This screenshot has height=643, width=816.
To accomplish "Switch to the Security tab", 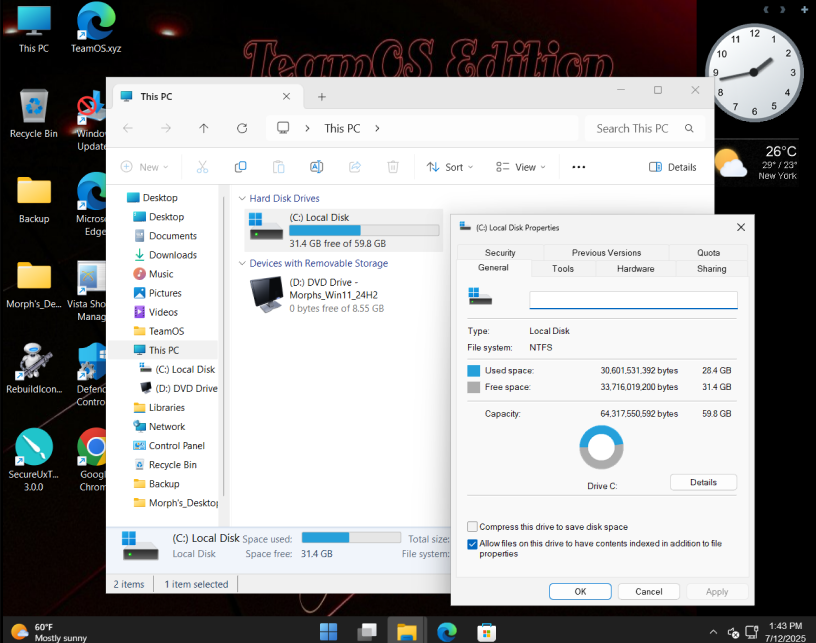I will [x=500, y=253].
